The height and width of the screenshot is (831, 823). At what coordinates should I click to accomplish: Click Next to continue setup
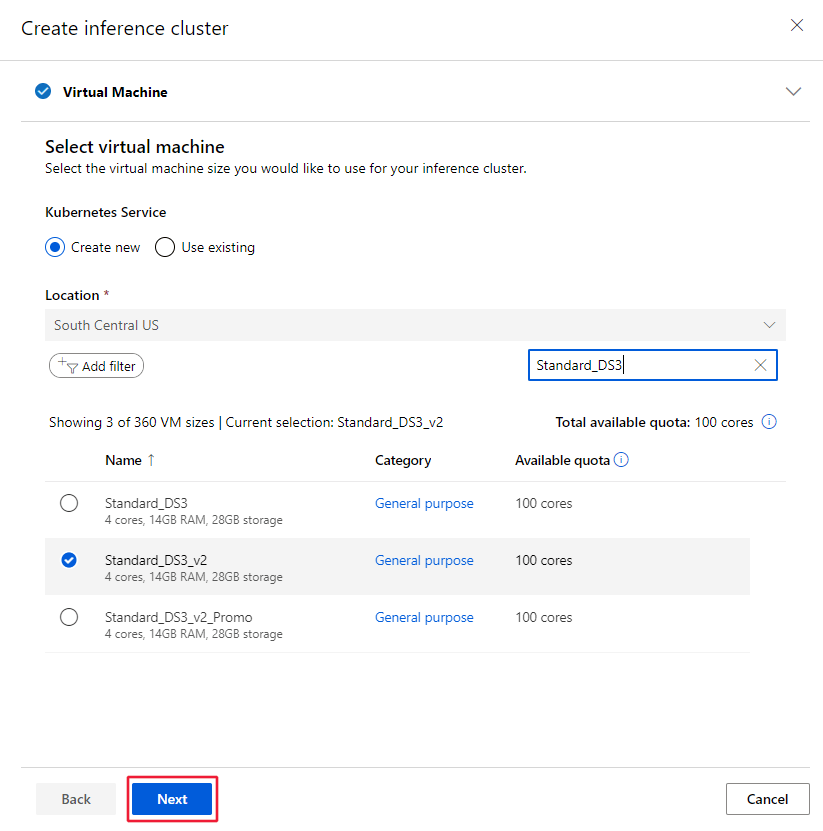tap(171, 798)
